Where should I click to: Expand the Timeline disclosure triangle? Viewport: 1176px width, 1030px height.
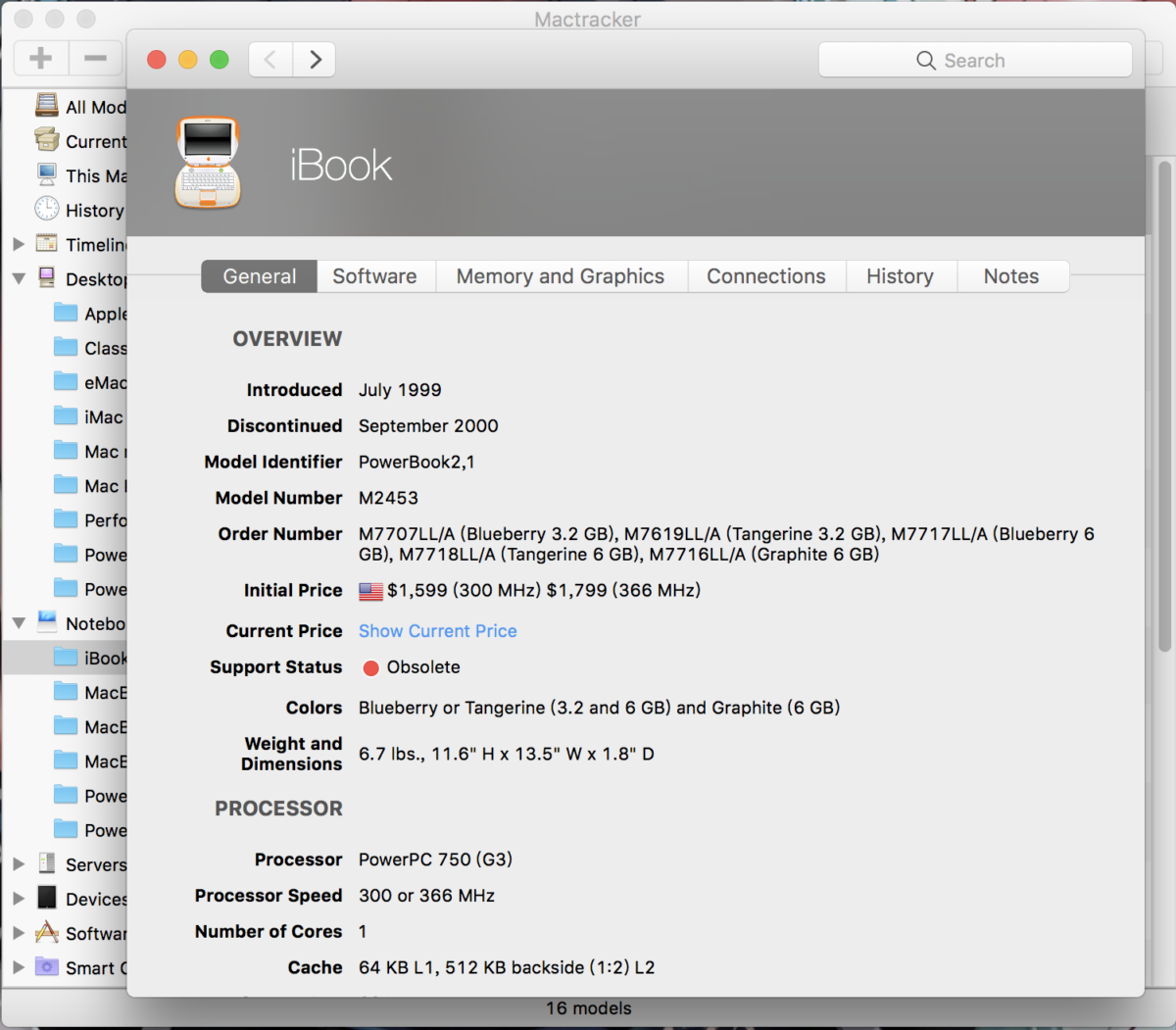click(x=19, y=244)
